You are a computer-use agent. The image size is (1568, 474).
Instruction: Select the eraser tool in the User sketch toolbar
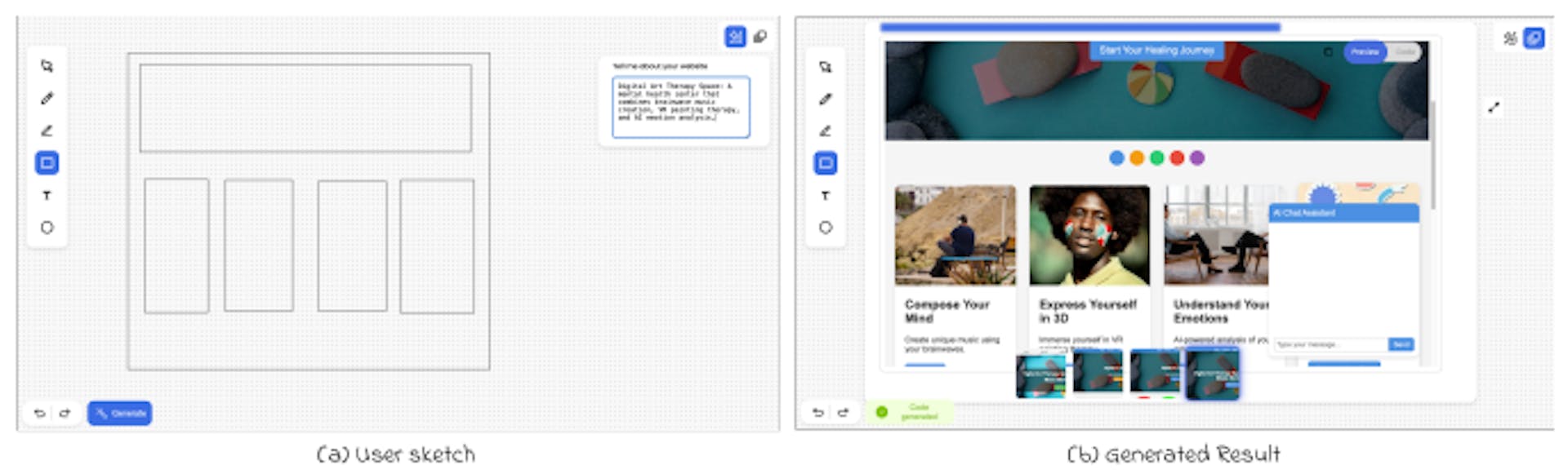(47, 131)
